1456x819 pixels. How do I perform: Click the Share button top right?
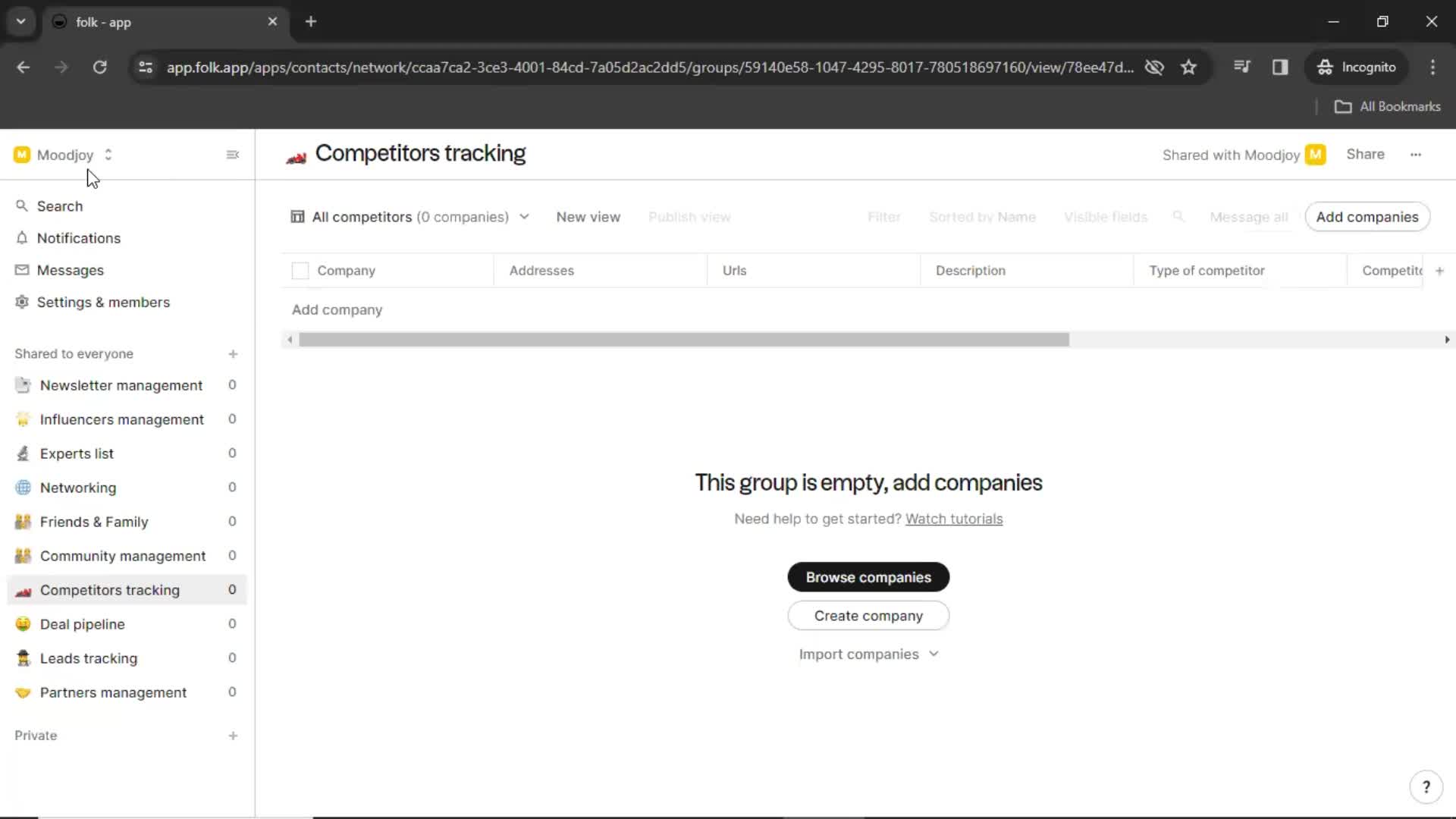[1365, 154]
